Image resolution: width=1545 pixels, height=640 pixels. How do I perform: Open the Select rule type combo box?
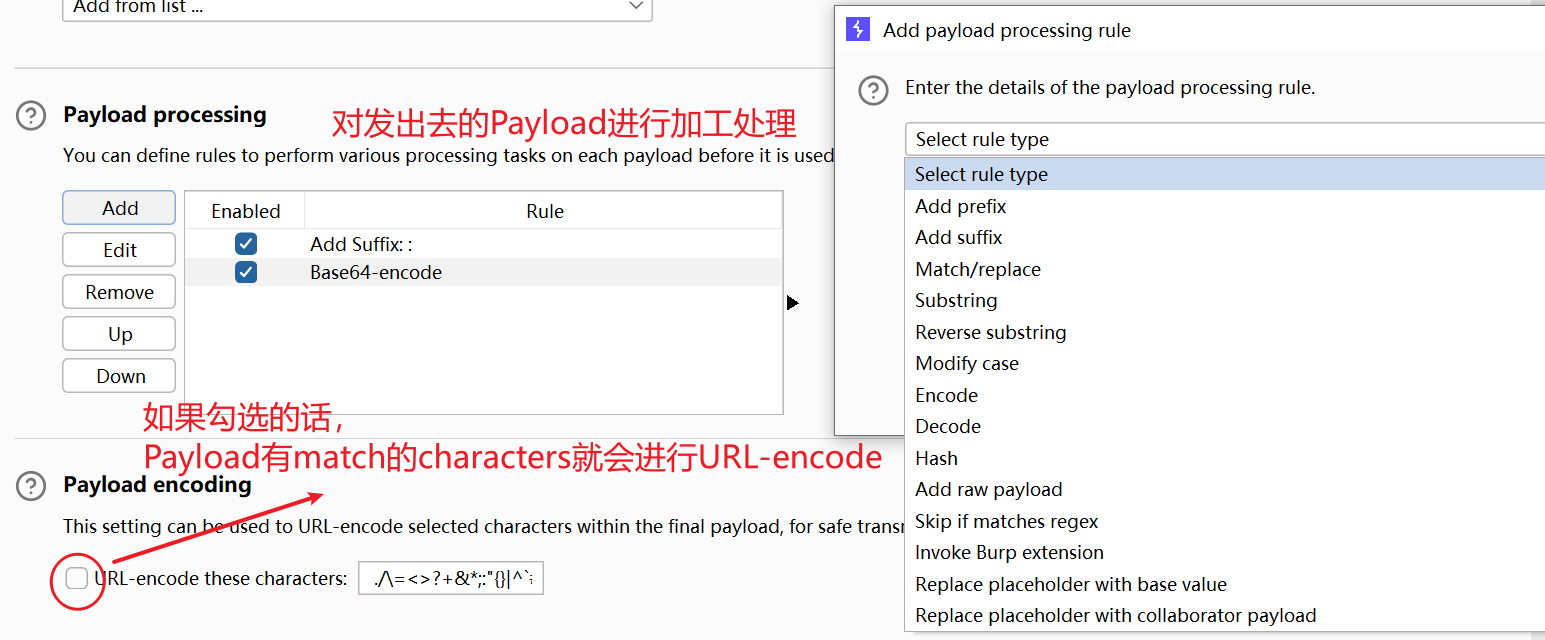tap(1224, 139)
